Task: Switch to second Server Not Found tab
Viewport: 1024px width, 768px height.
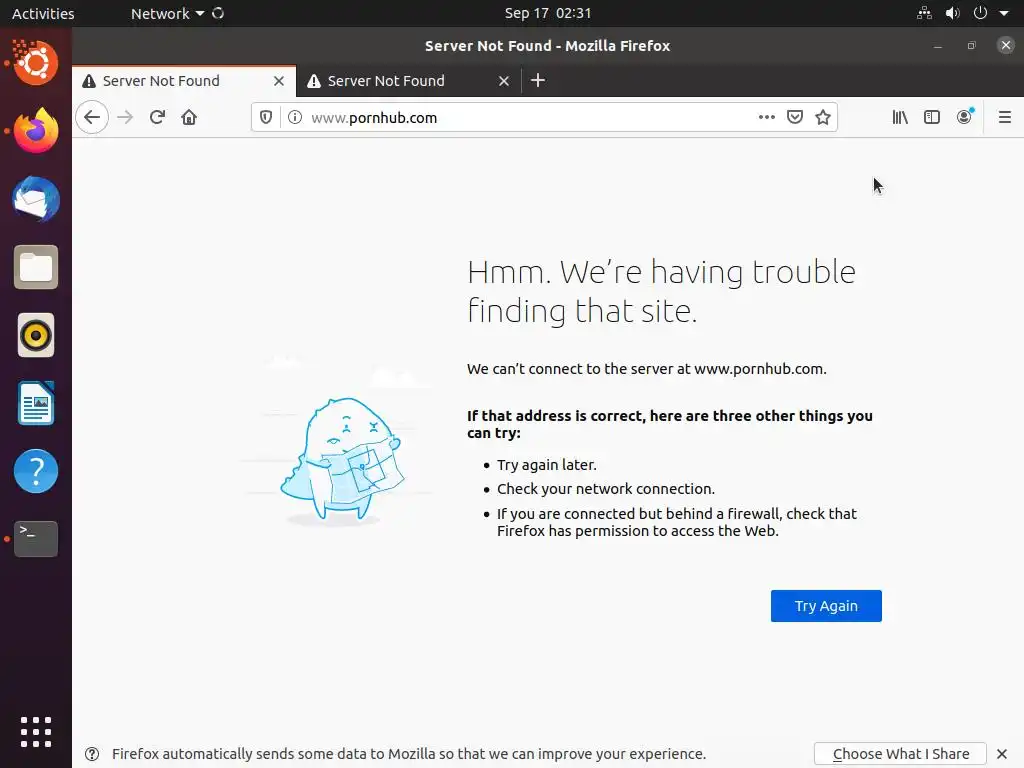Action: pyautogui.click(x=409, y=81)
